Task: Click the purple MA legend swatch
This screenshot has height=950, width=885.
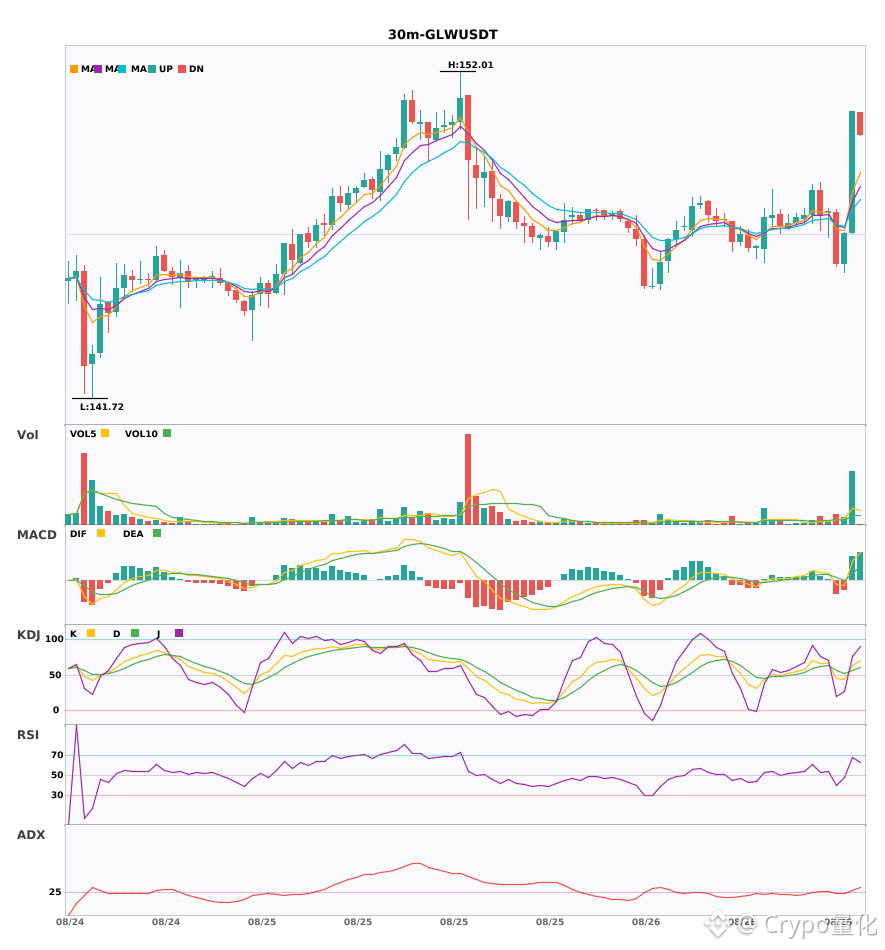Action: (98, 69)
